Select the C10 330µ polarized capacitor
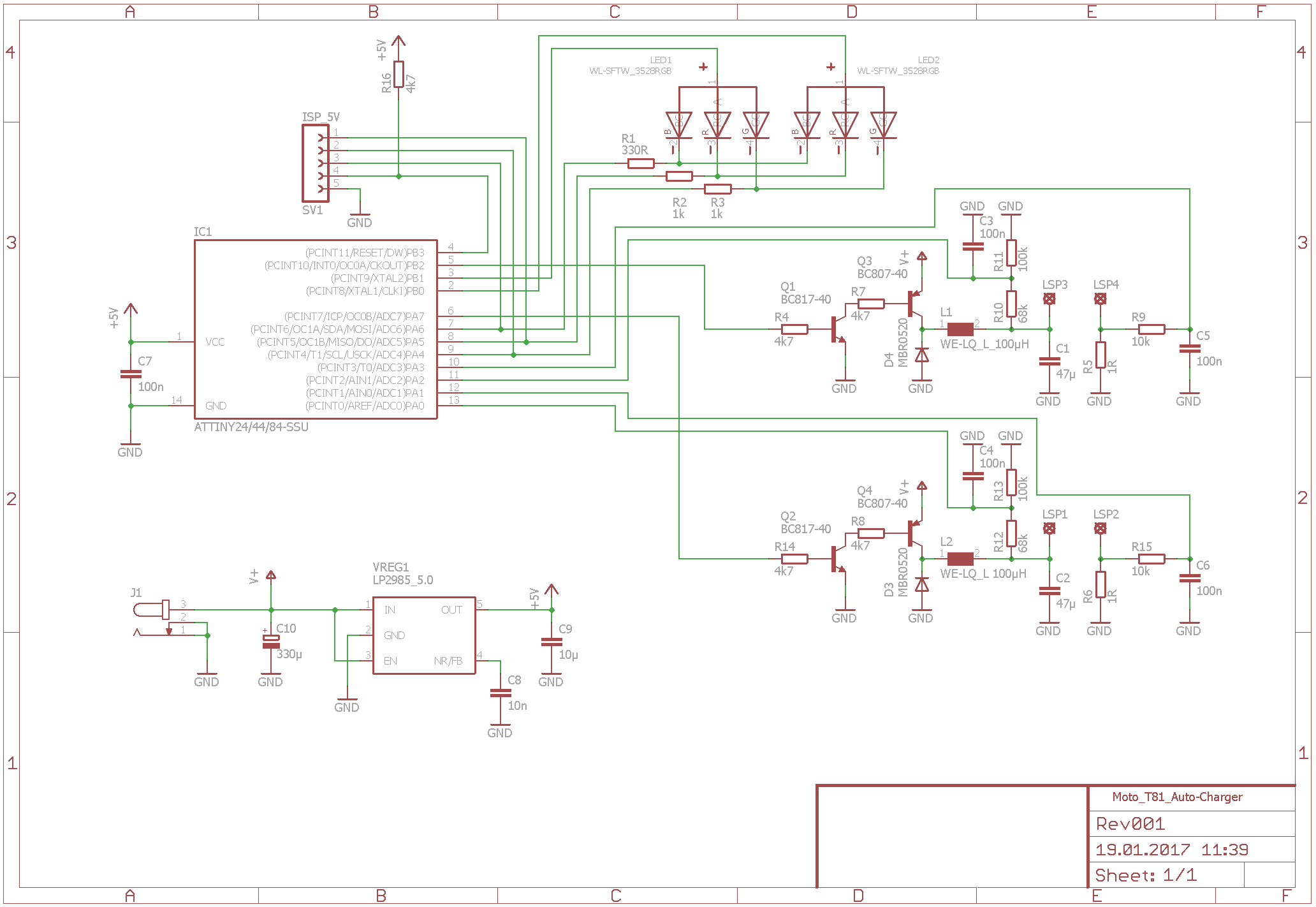 [271, 642]
